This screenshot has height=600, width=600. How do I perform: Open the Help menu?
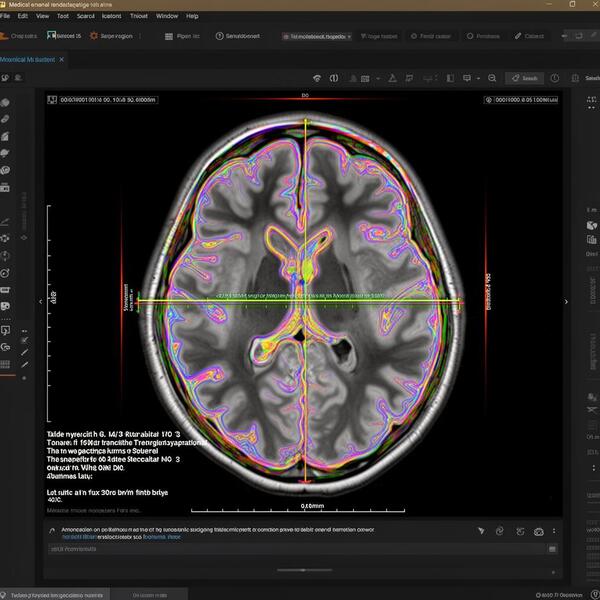point(192,16)
